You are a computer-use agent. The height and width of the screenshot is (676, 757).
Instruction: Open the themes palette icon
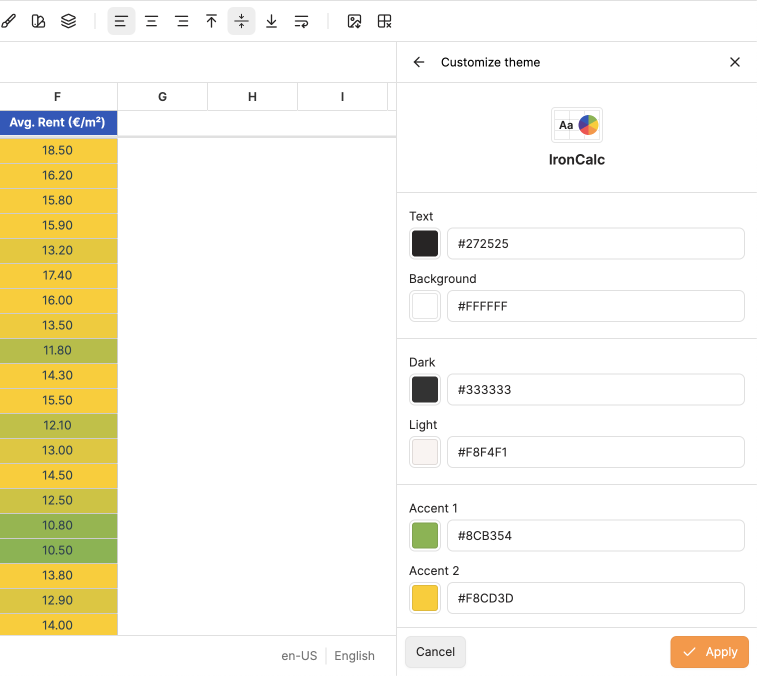pos(38,21)
